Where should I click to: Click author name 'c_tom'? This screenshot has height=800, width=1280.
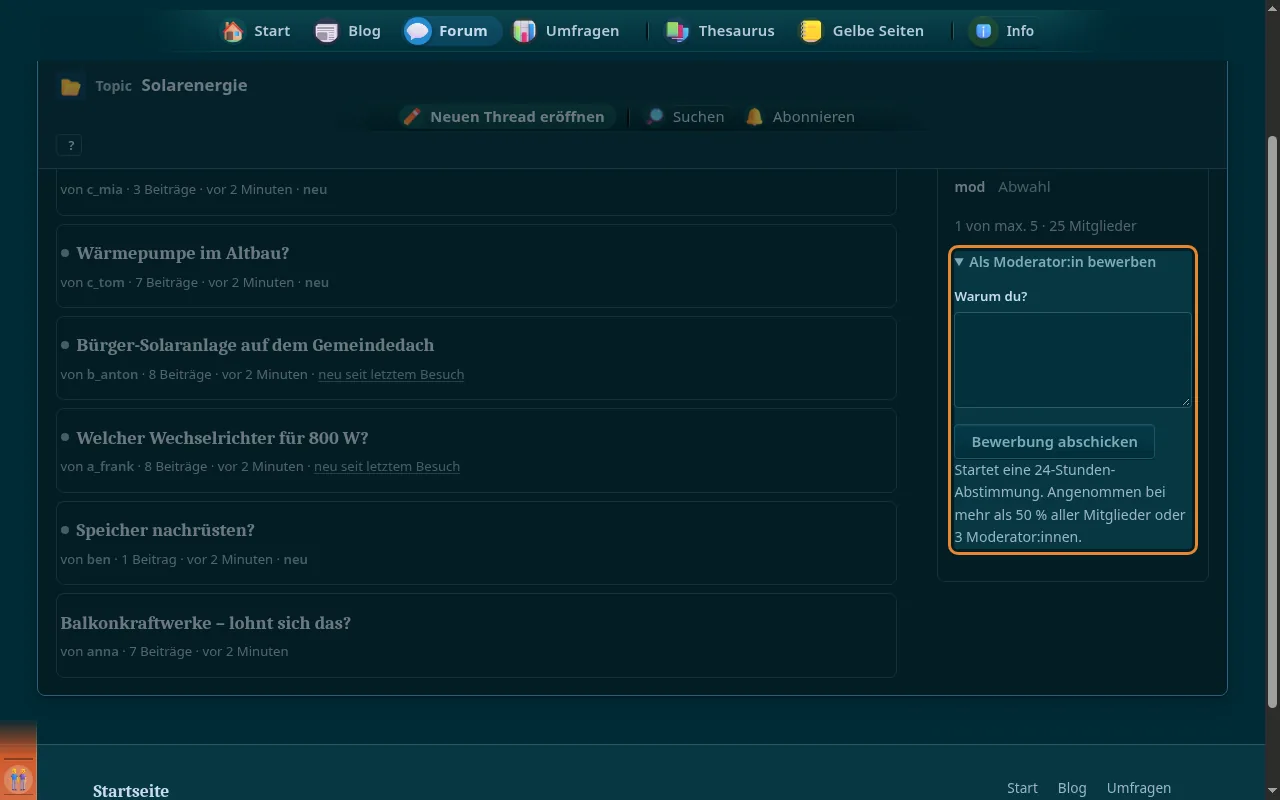[x=106, y=282]
